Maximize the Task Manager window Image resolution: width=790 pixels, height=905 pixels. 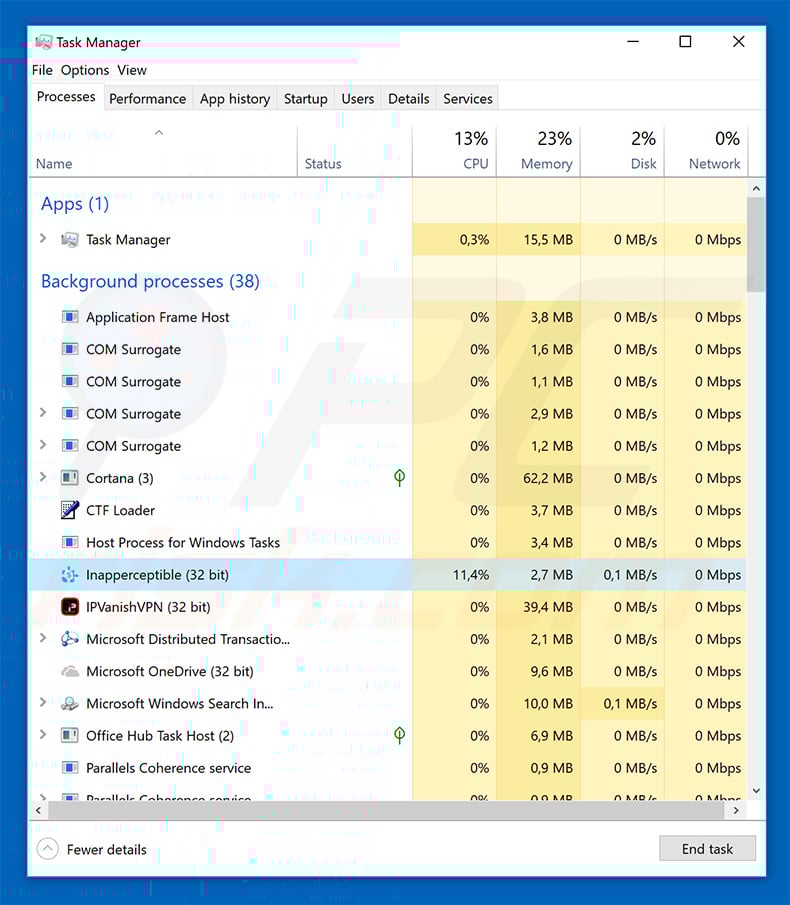(685, 42)
